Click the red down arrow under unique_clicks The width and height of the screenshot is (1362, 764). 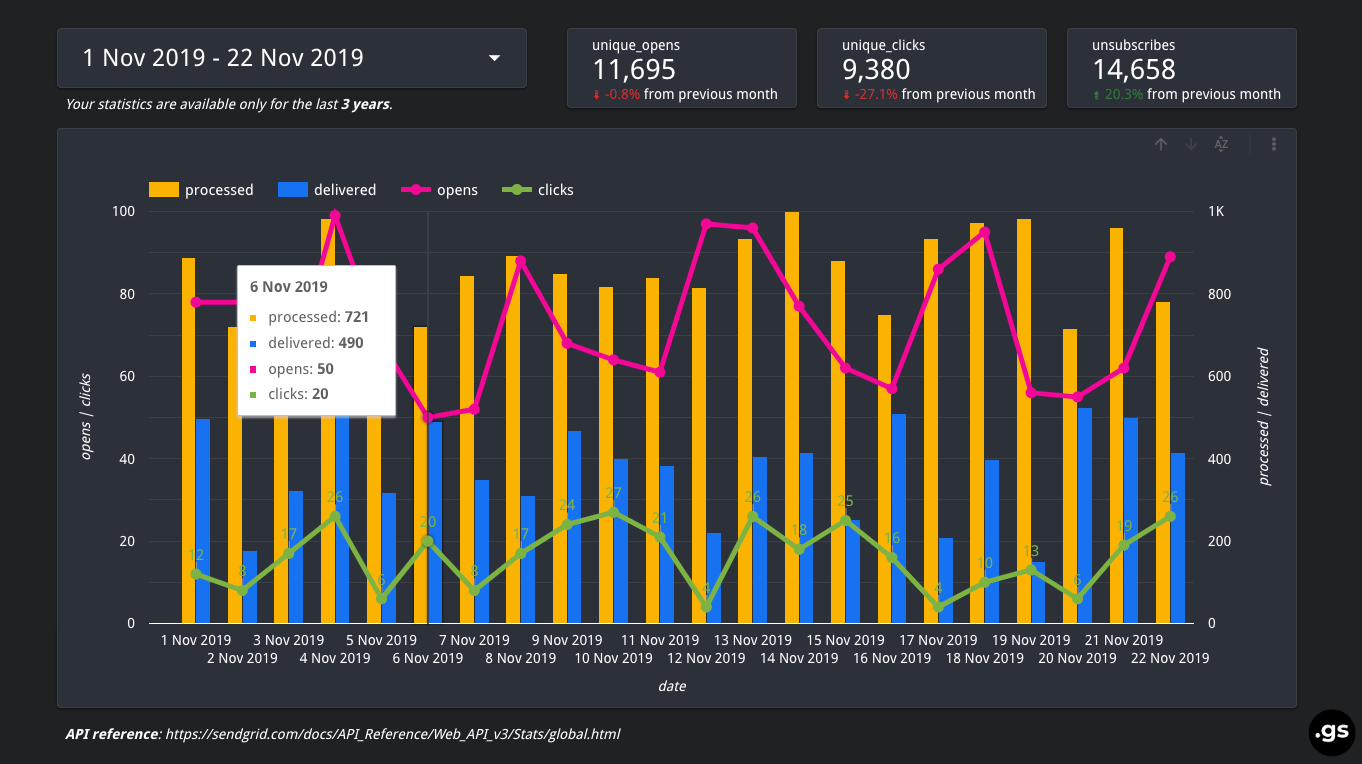[847, 95]
